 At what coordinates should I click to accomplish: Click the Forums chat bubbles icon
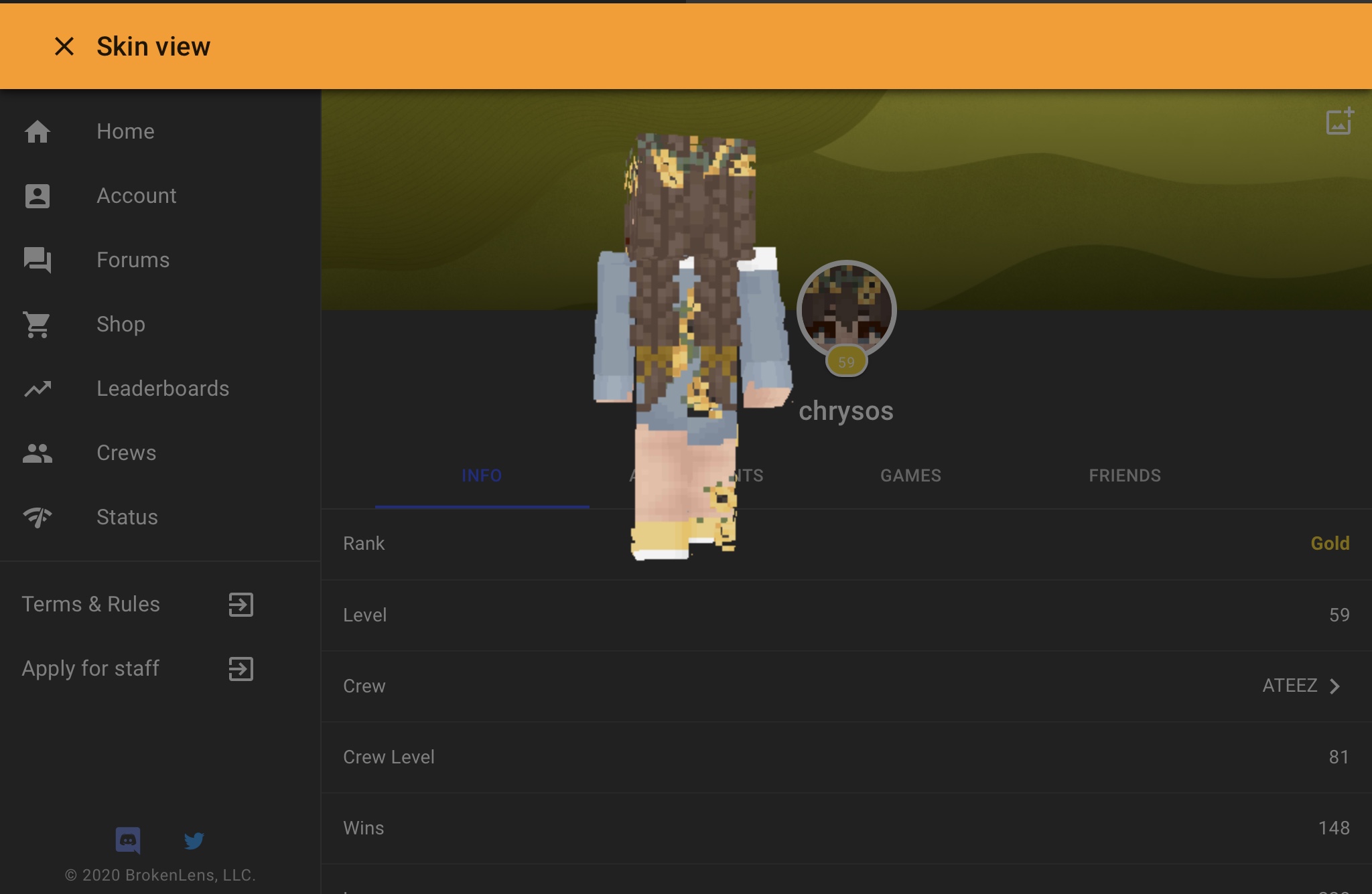pos(38,260)
